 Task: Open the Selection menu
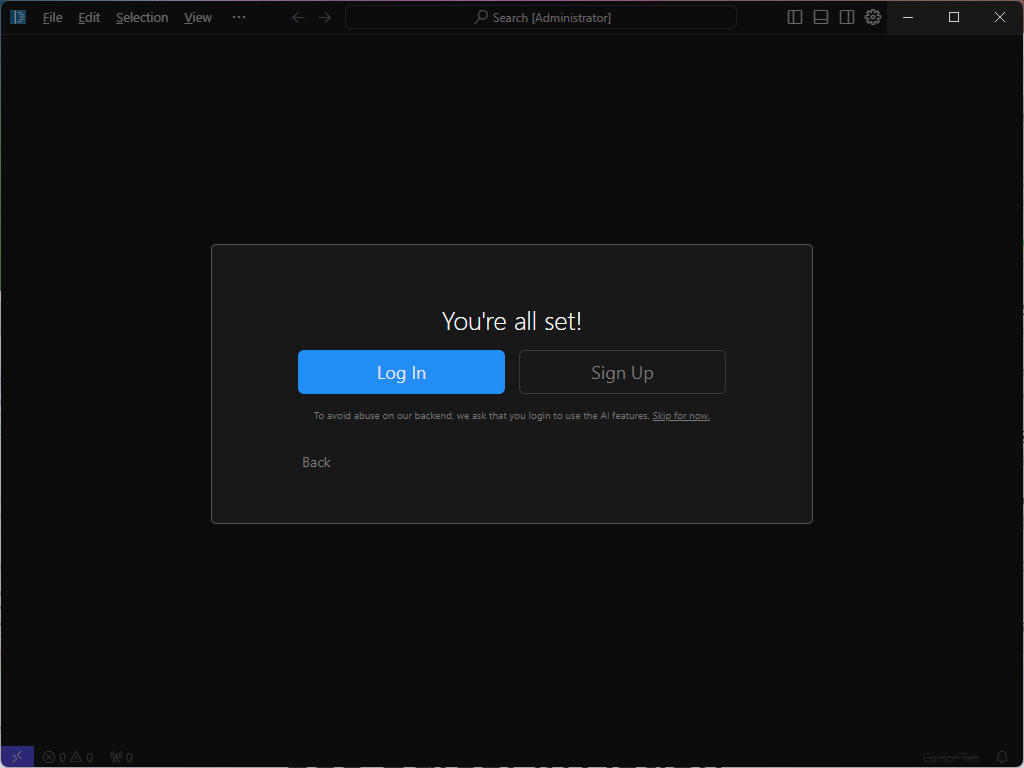tap(142, 18)
